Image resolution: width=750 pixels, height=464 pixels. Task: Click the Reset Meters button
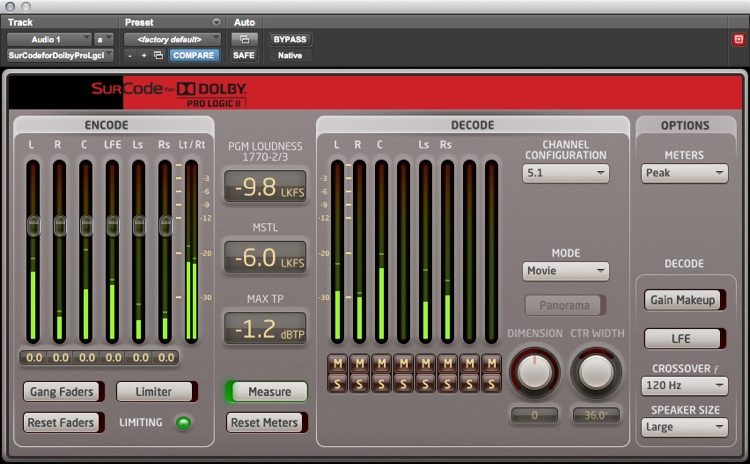[x=266, y=423]
